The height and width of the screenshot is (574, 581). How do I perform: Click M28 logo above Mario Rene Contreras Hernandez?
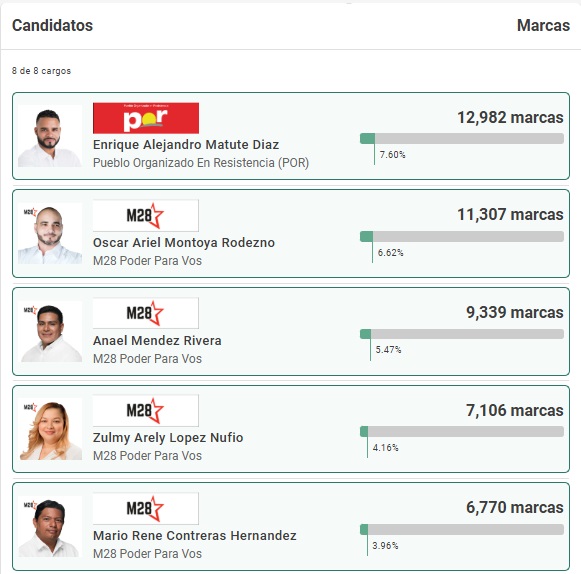pos(146,508)
